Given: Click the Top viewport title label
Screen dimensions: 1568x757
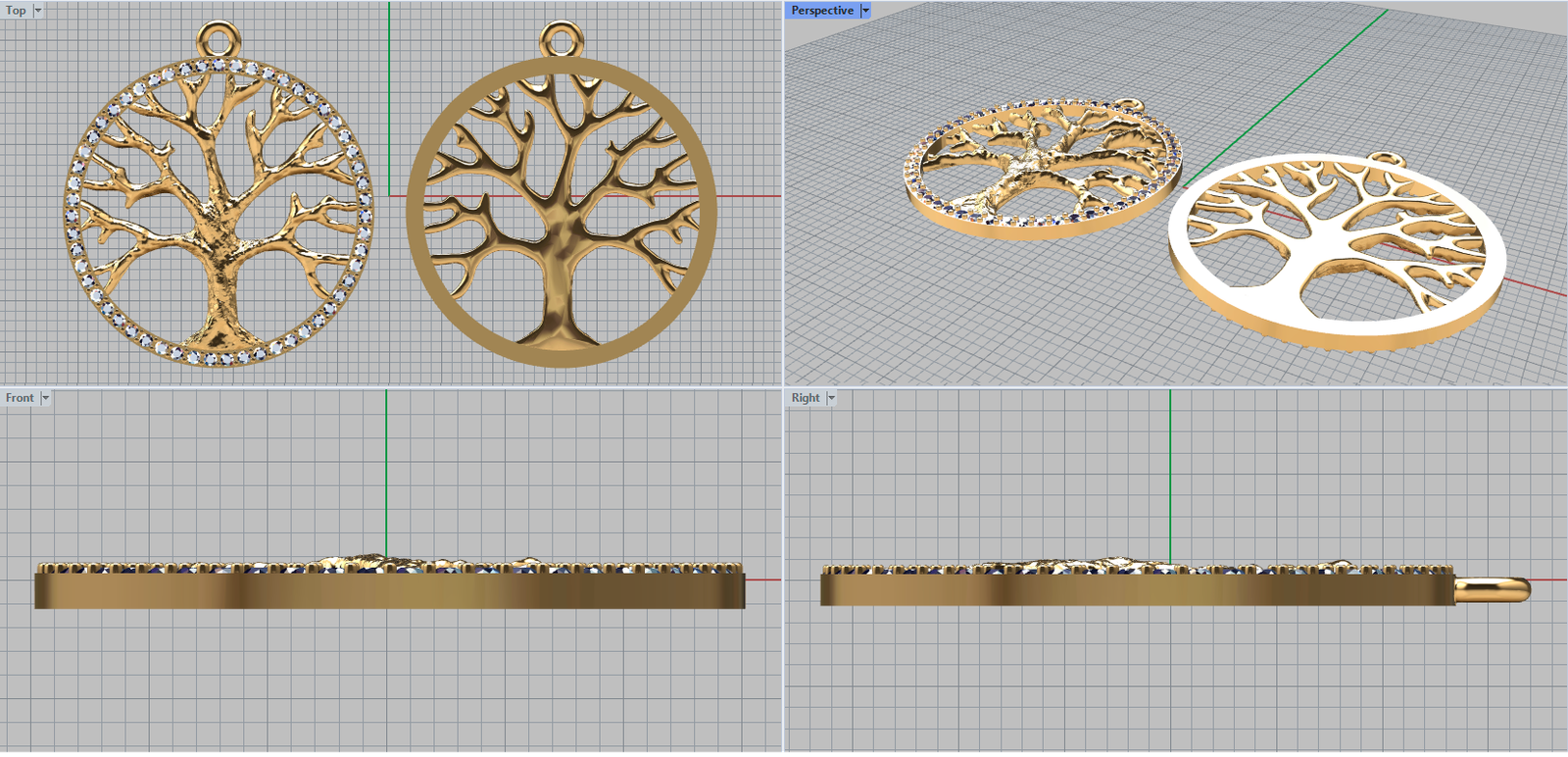Looking at the screenshot, I should point(16,11).
